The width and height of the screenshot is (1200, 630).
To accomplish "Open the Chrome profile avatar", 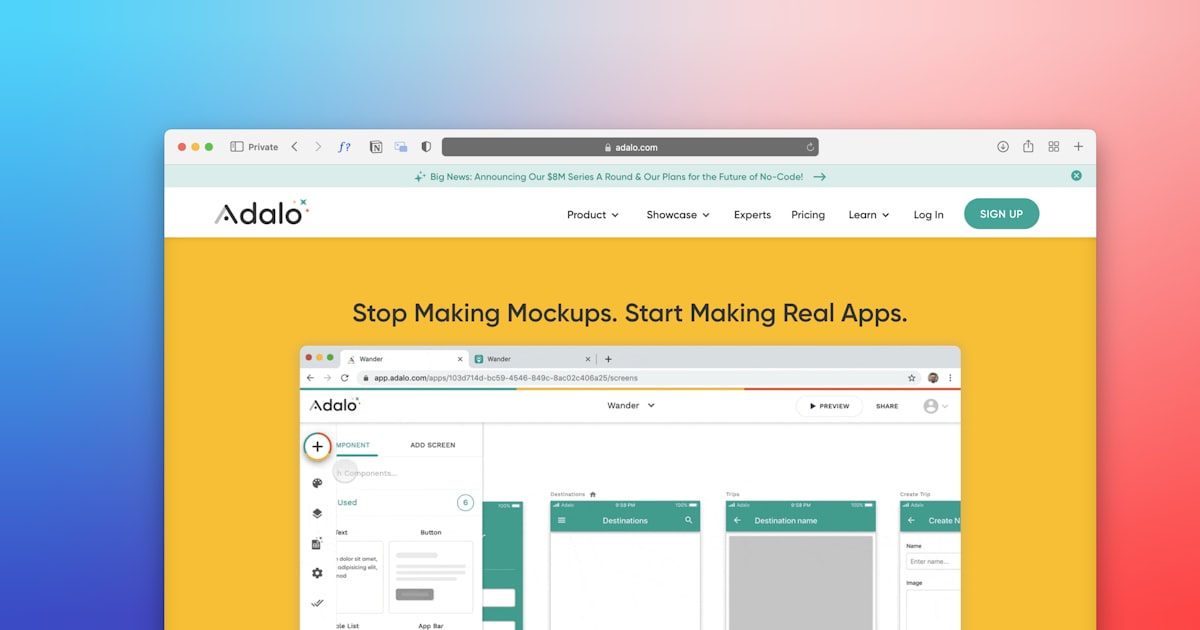I will [933, 378].
